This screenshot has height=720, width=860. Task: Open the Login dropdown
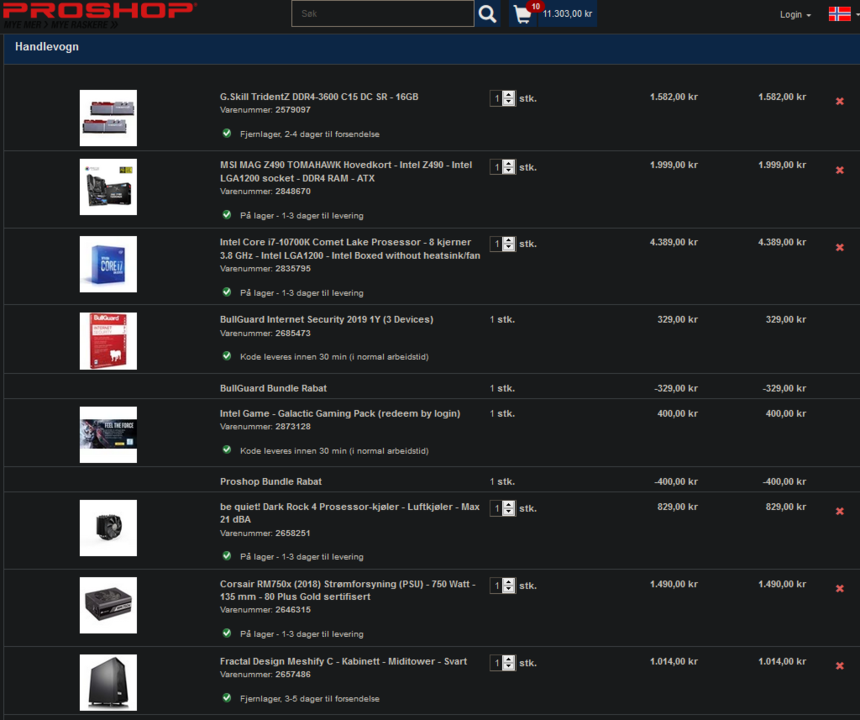pos(795,15)
